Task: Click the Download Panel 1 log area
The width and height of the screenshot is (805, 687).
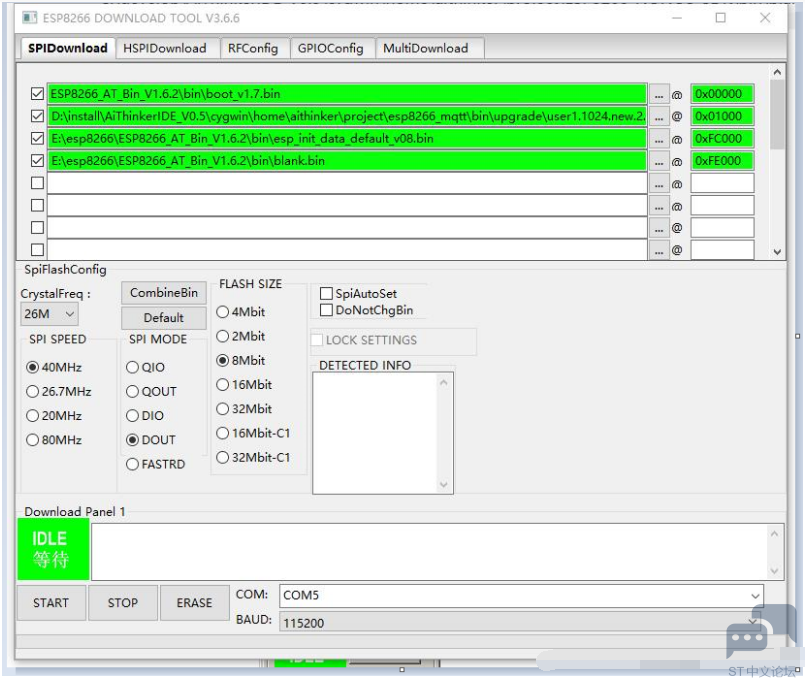Action: (437, 552)
